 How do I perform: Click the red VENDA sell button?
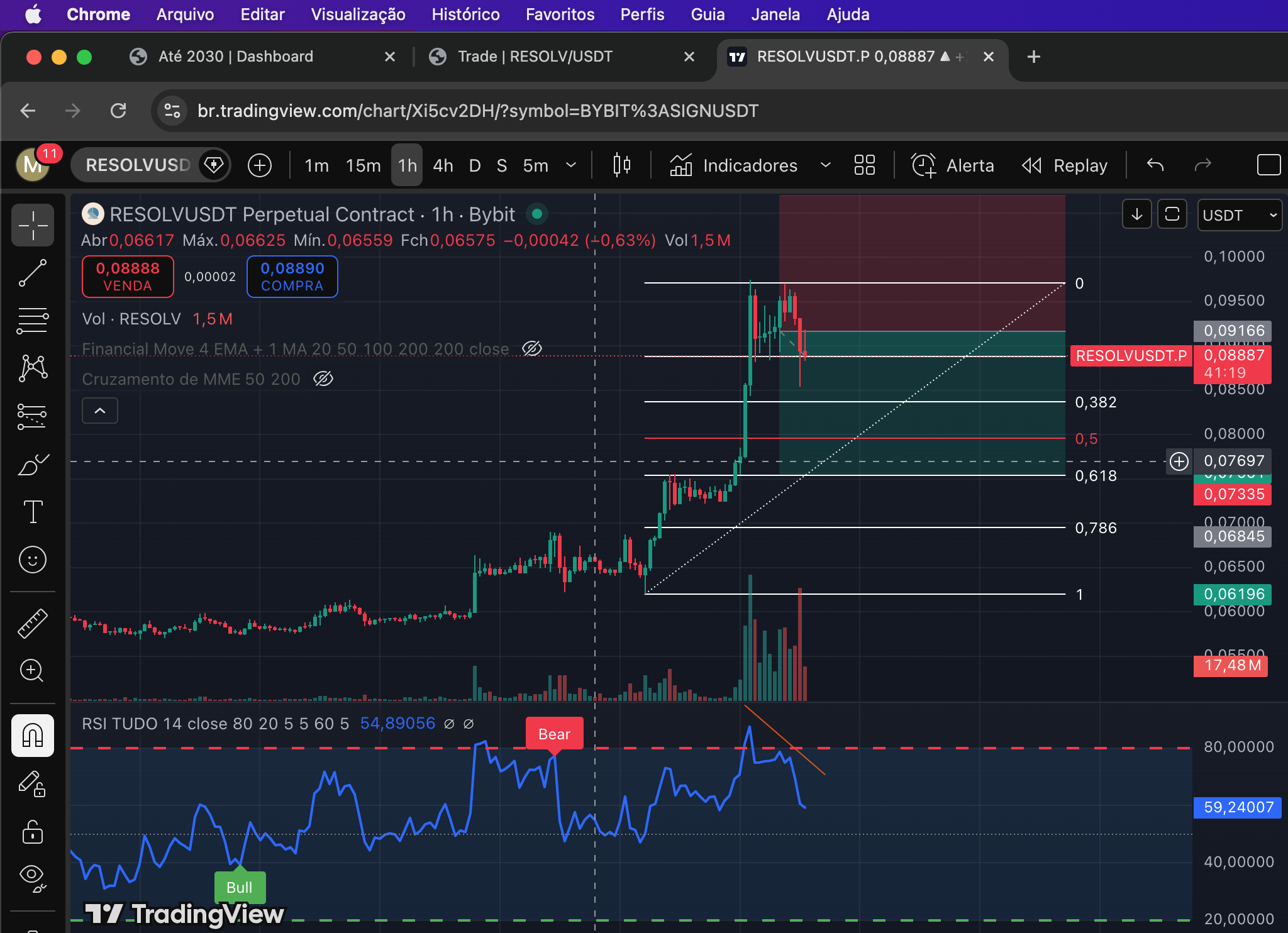128,277
